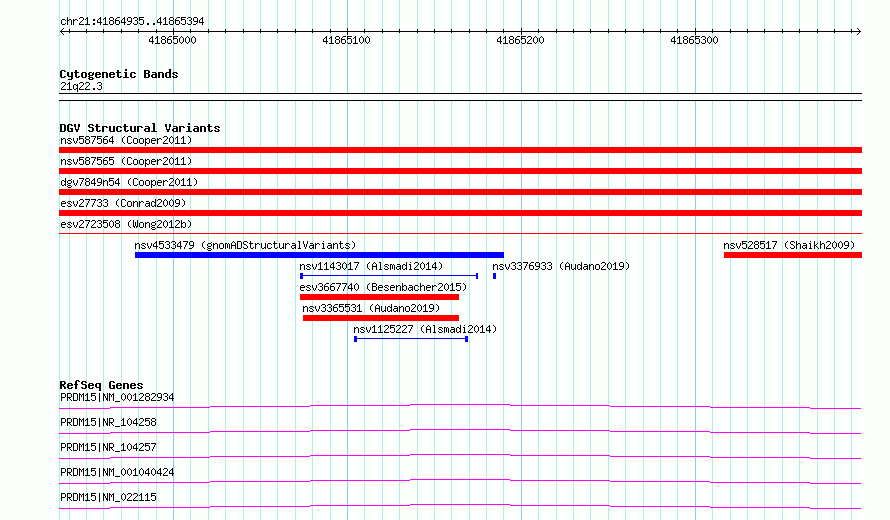Screen dimensions: 890x520
Task: Open the esv27733 (Conrad2009) label
Action: click(123, 203)
